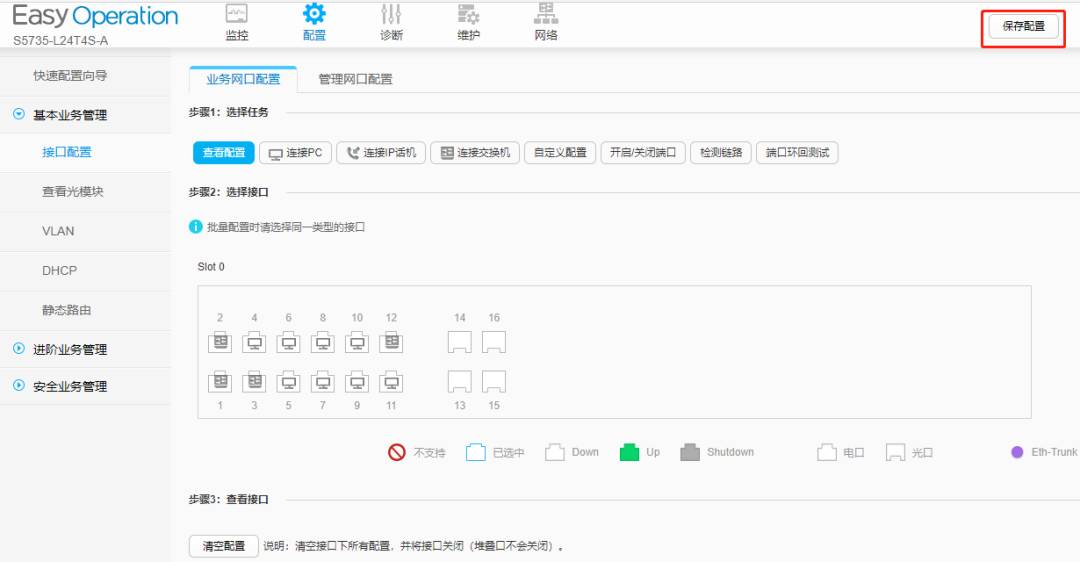Select port 2 on Slot 0
Screen dimensions: 1080x562
coord(220,342)
